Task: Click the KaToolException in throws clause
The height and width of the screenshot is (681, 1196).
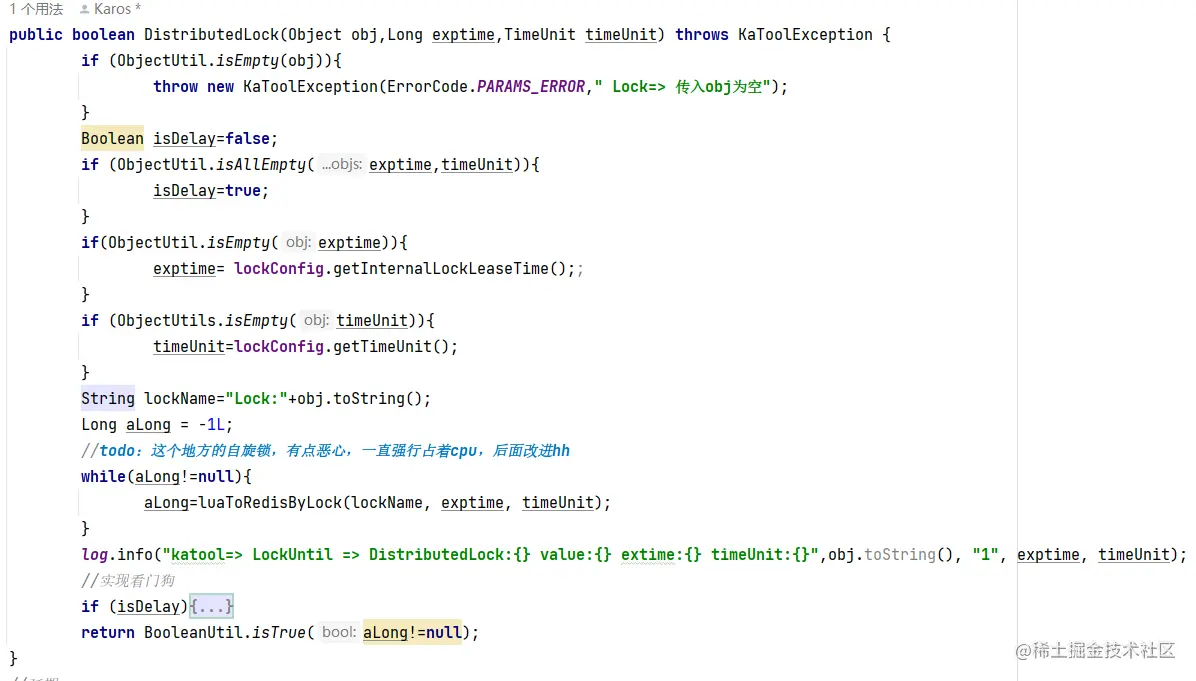Action: tap(805, 34)
